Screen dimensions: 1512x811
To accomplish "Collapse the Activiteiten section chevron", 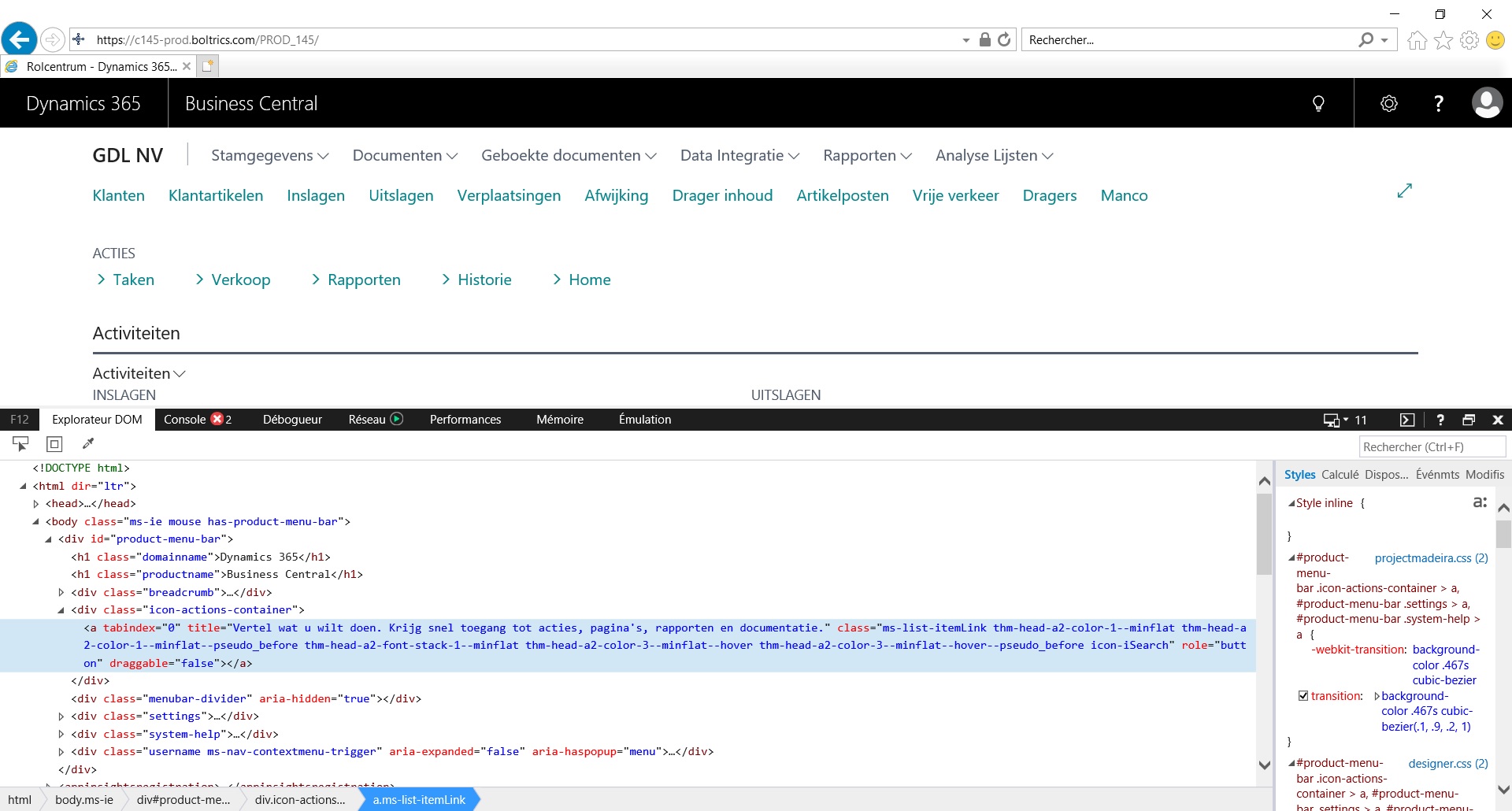I will (x=180, y=374).
